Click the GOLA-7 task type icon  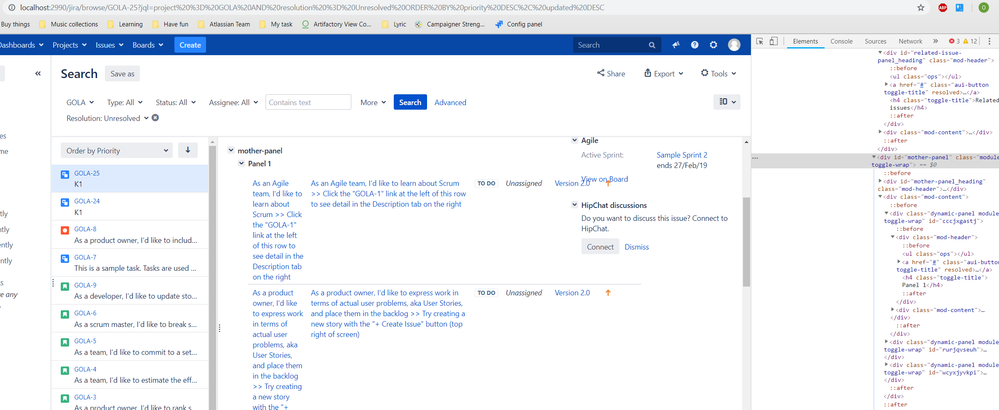pos(65,258)
